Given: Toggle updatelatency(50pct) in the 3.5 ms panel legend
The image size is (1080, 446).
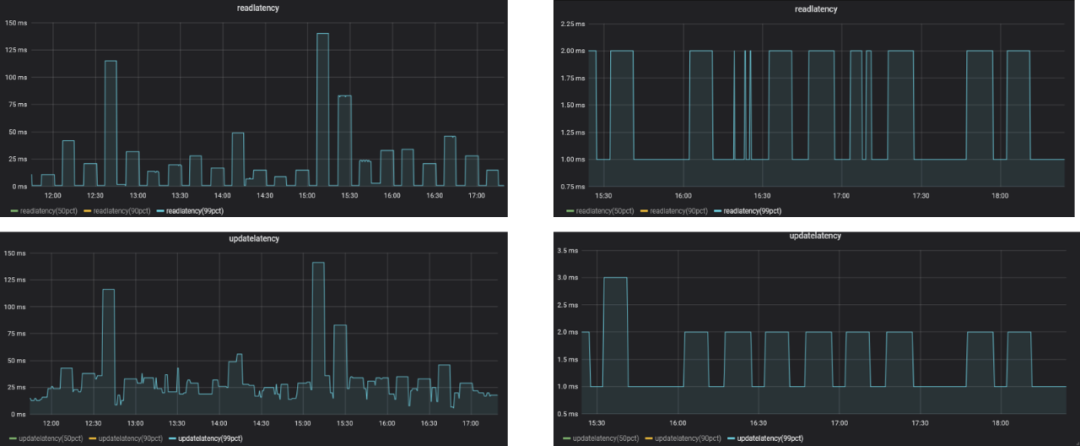Looking at the screenshot, I should 603,438.
